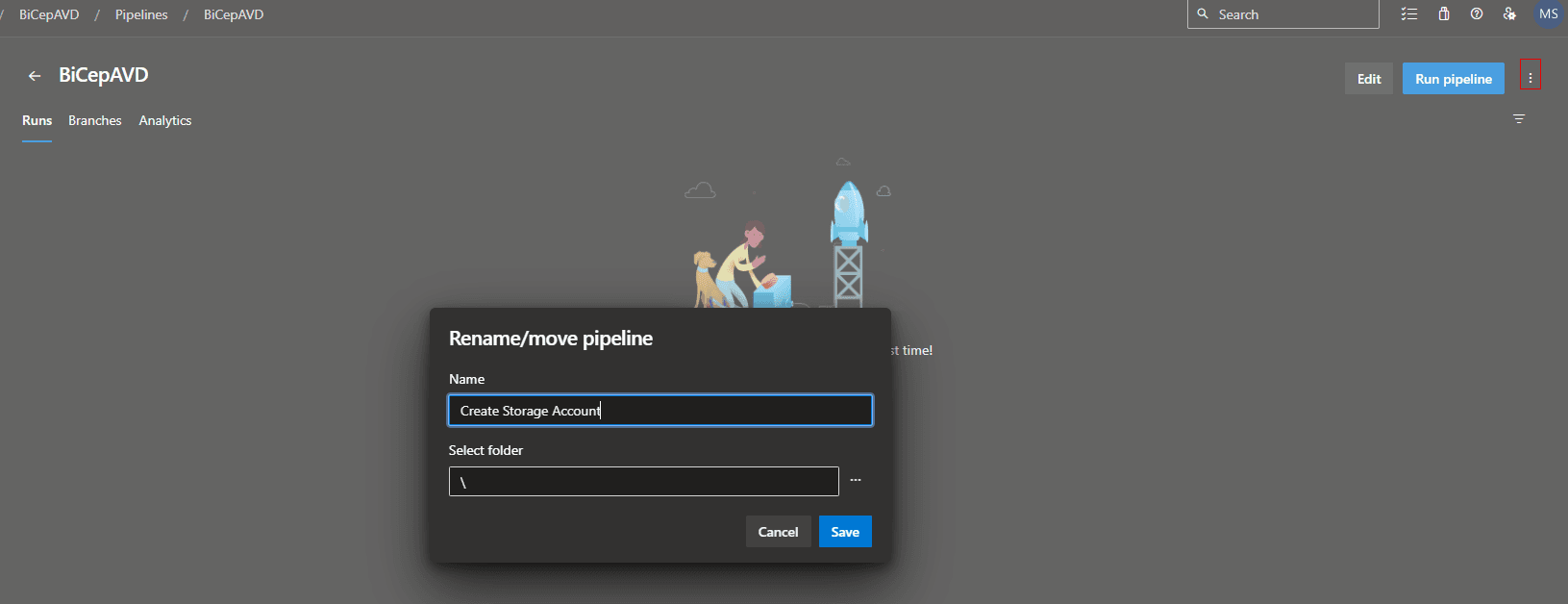1568x604 pixels.
Task: Click the back arrow beside BiCepAVD title
Action: pos(35,76)
